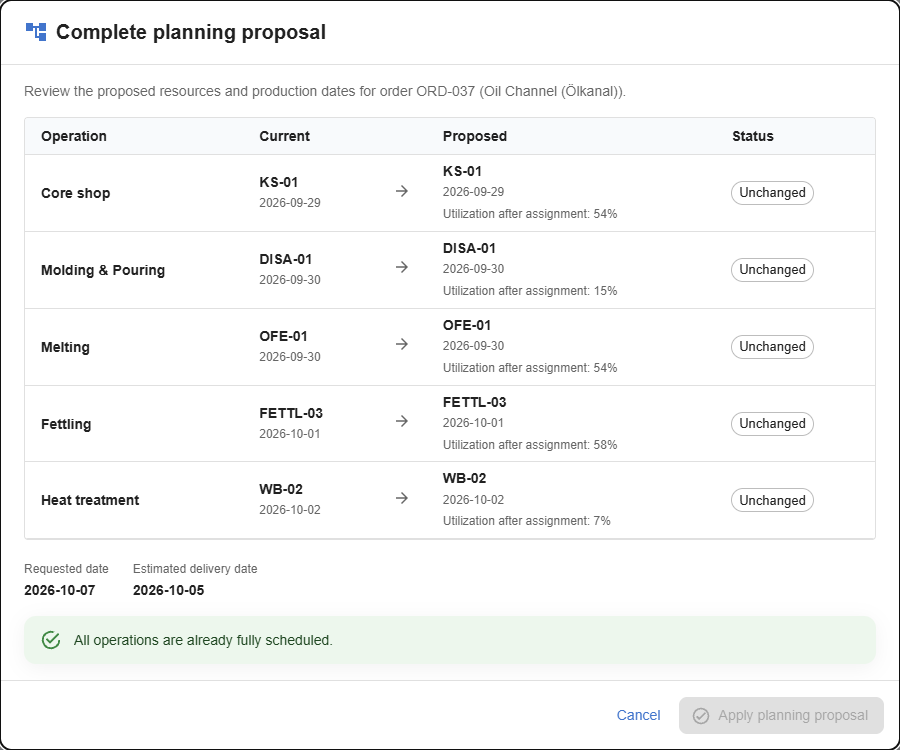900x750 pixels.
Task: Click the Unchanged badge in Melting row
Action: point(772,347)
